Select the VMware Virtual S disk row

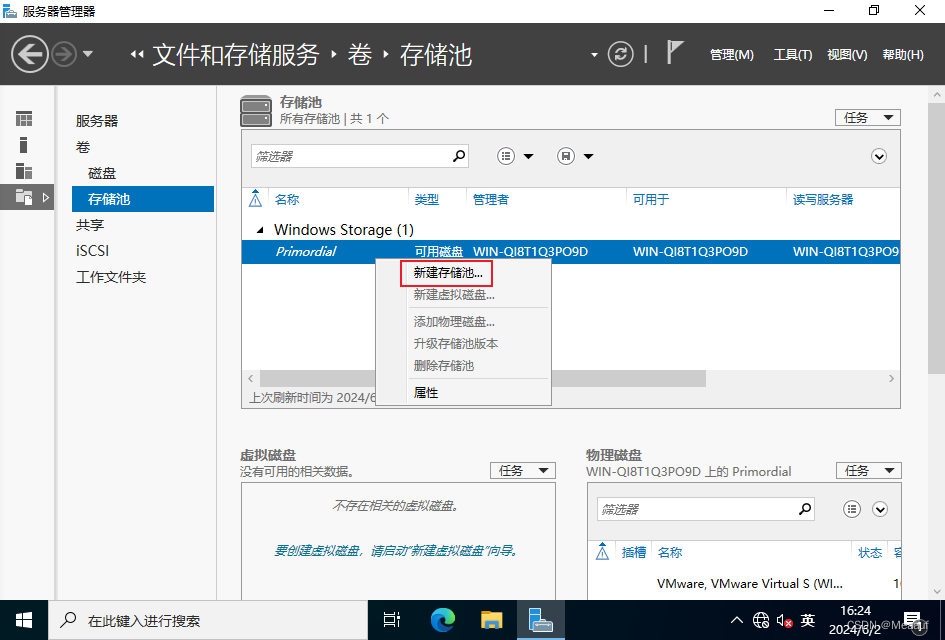coord(744,583)
